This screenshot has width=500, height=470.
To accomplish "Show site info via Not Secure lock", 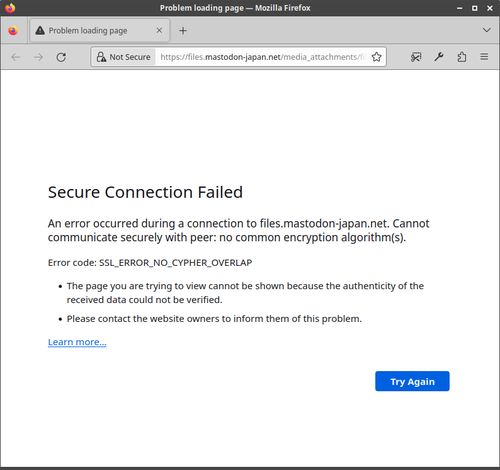I will (123, 57).
